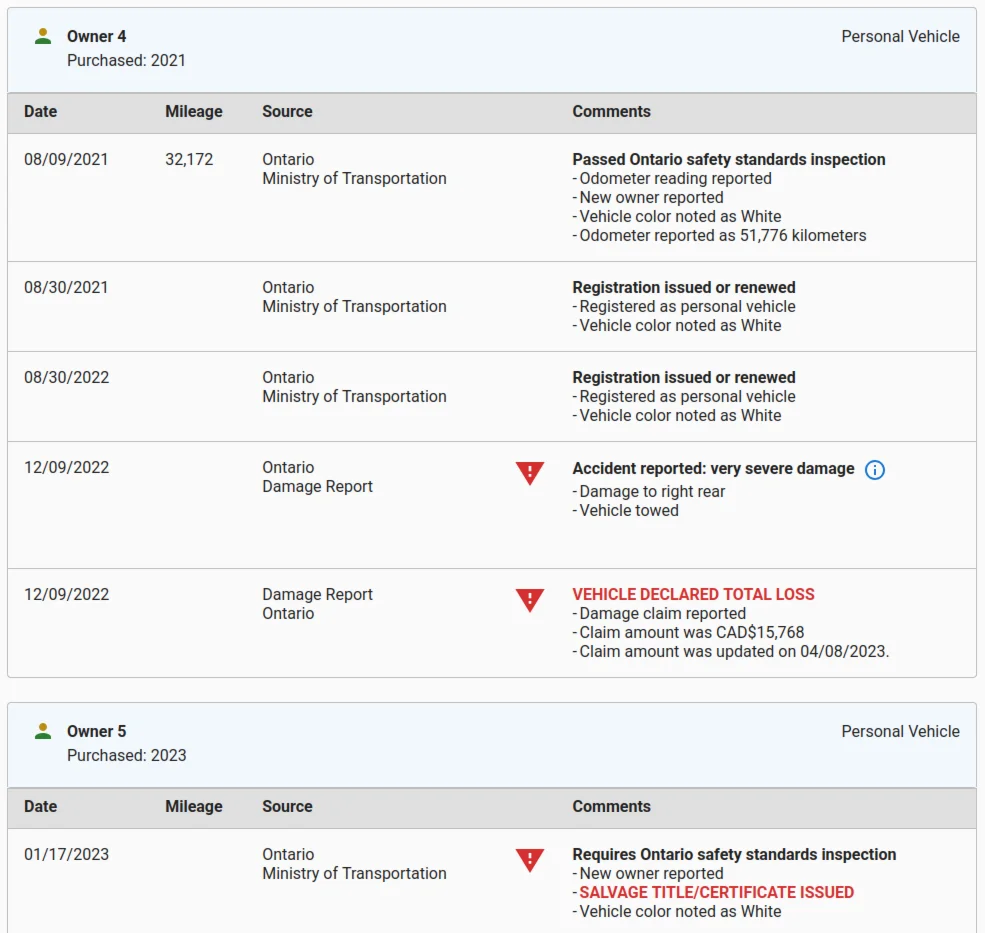Click warning triangle on 01/17/2023 salvage row
985x933 pixels.
529,860
